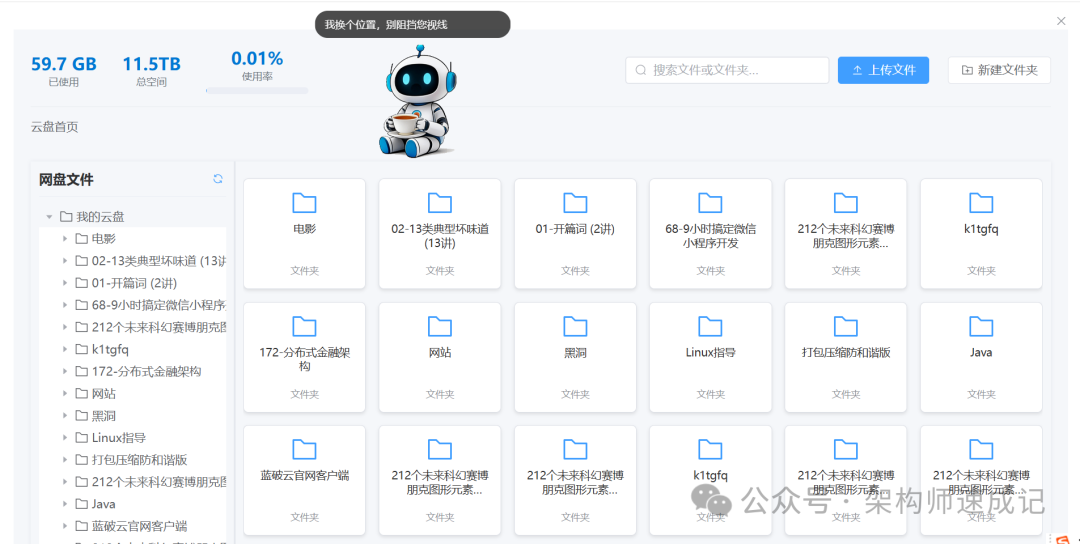Viewport: 1080px width, 544px height.
Task: Expand the 172-分布式金融架构 node arrow
Action: point(65,371)
